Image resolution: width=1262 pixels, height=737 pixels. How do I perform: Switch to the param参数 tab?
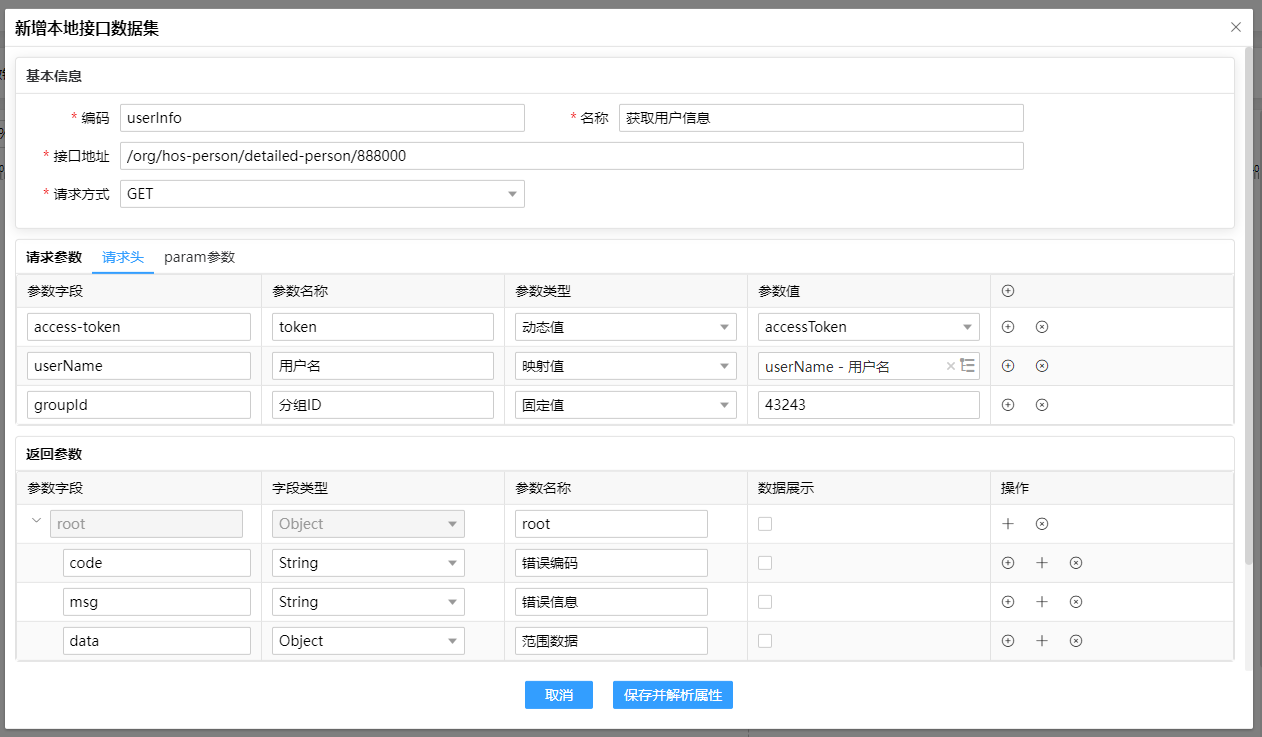tap(199, 257)
